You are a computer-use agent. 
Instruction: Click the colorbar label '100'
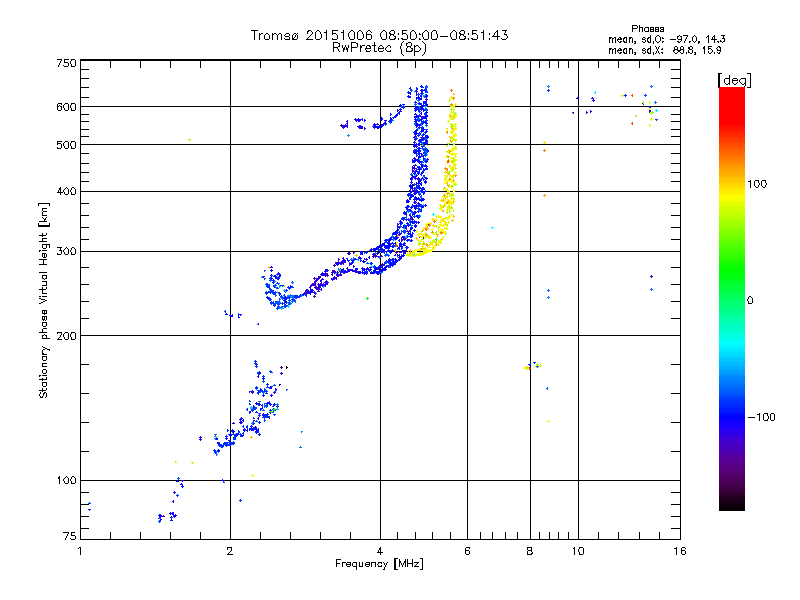pyautogui.click(x=757, y=184)
